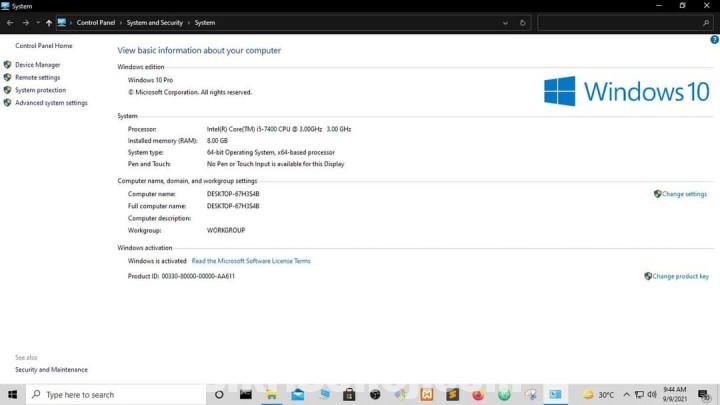The image size is (720, 405).
Task: Read the Microsoft Software License Terms
Action: pyautogui.click(x=251, y=261)
